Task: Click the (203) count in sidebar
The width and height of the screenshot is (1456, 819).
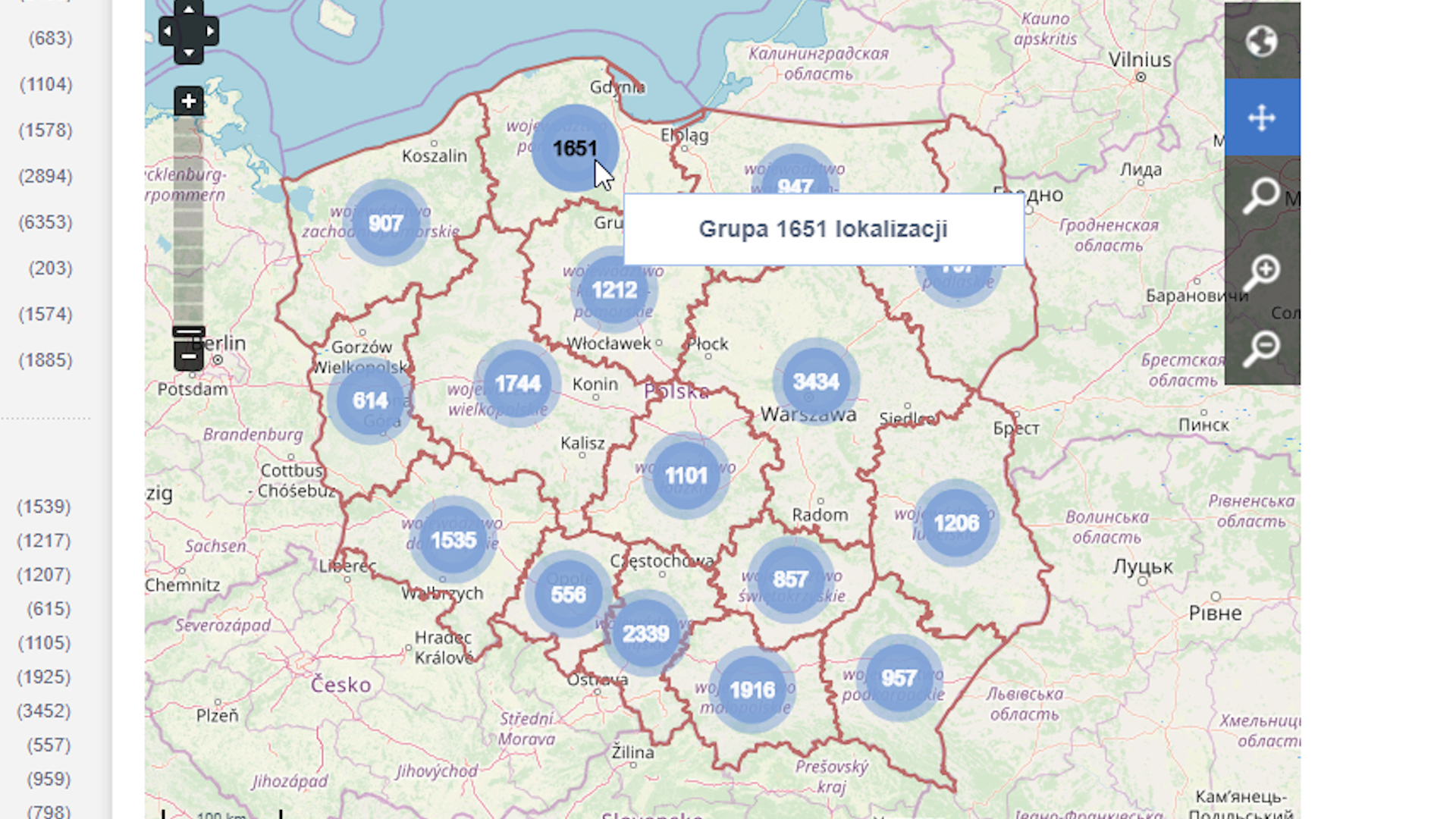Action: coord(51,268)
